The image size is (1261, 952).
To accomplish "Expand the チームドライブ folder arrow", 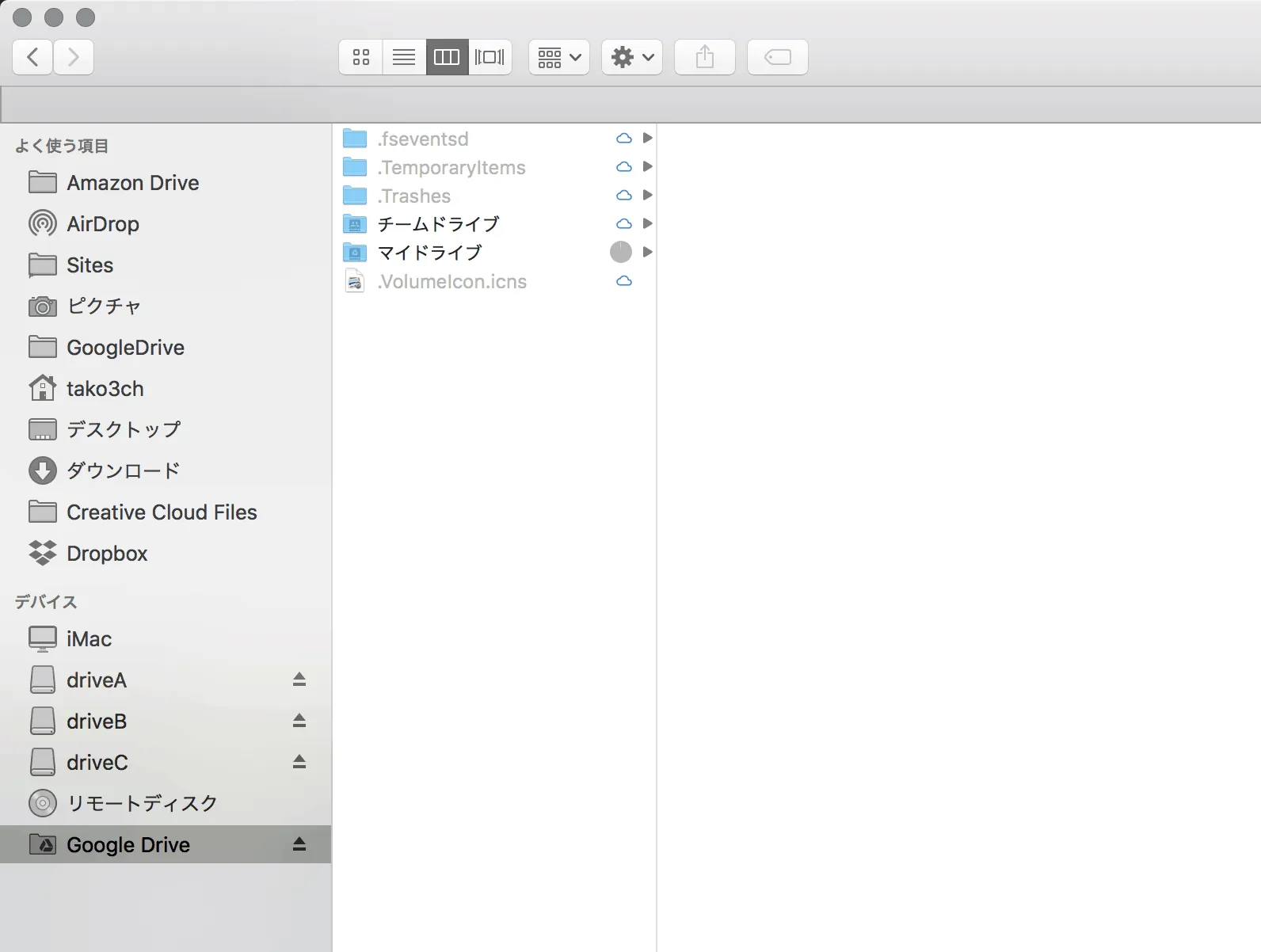I will [647, 224].
